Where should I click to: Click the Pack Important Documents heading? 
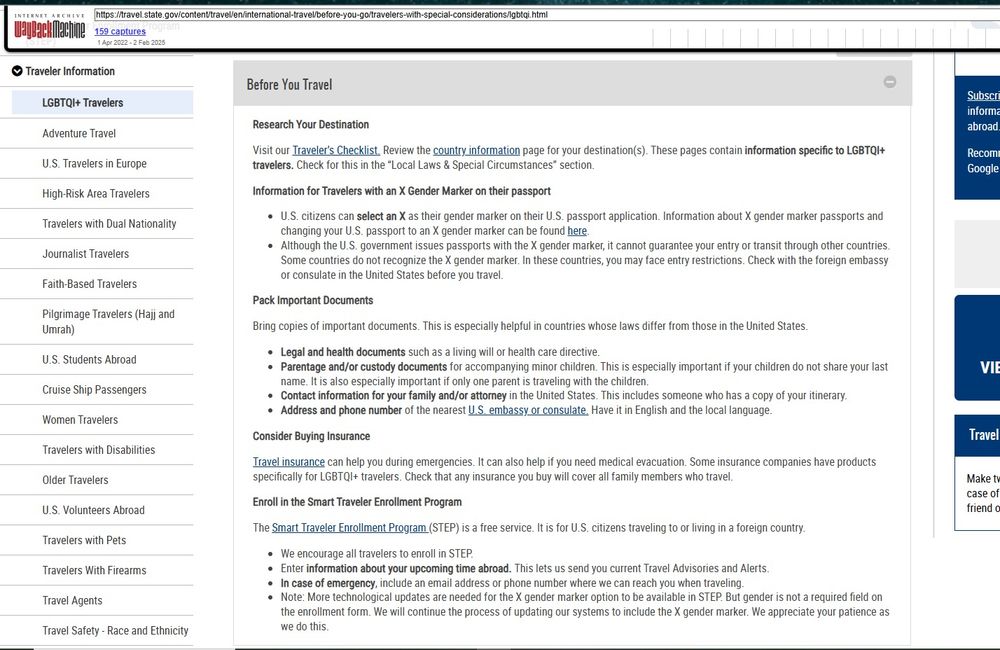[312, 300]
